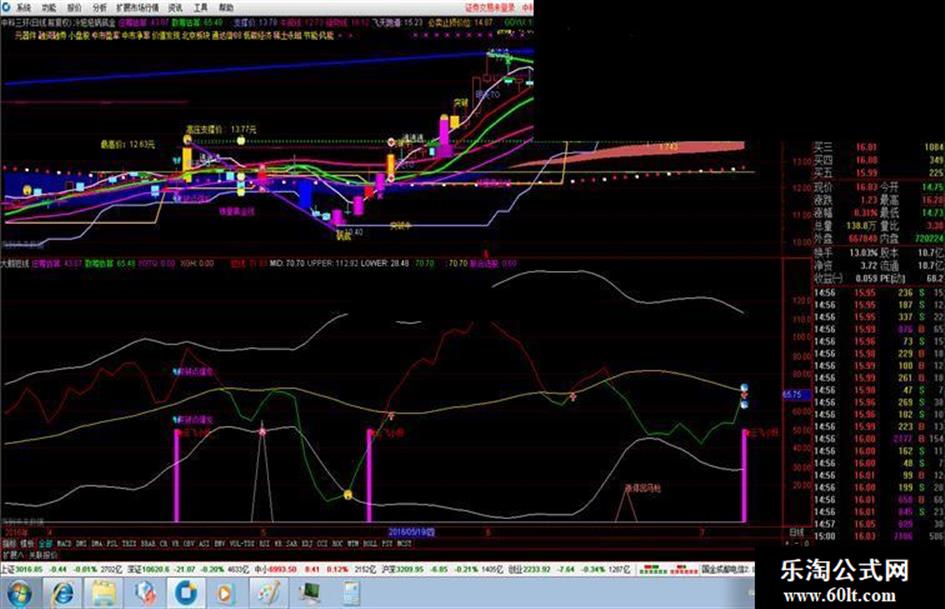Viewport: 945px width, 609px height.
Task: Click the red market breadth indicator bars
Action: coord(683,569)
